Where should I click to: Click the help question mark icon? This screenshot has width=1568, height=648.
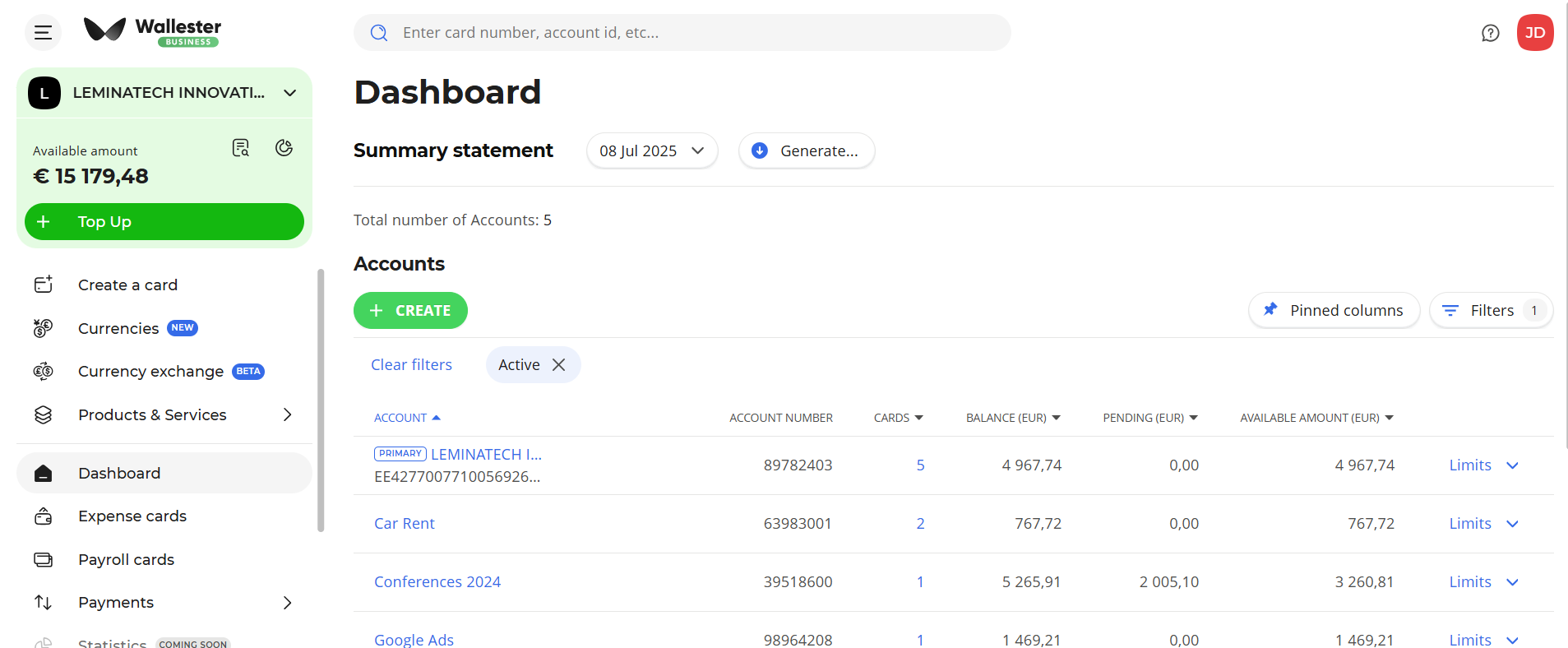[1490, 33]
